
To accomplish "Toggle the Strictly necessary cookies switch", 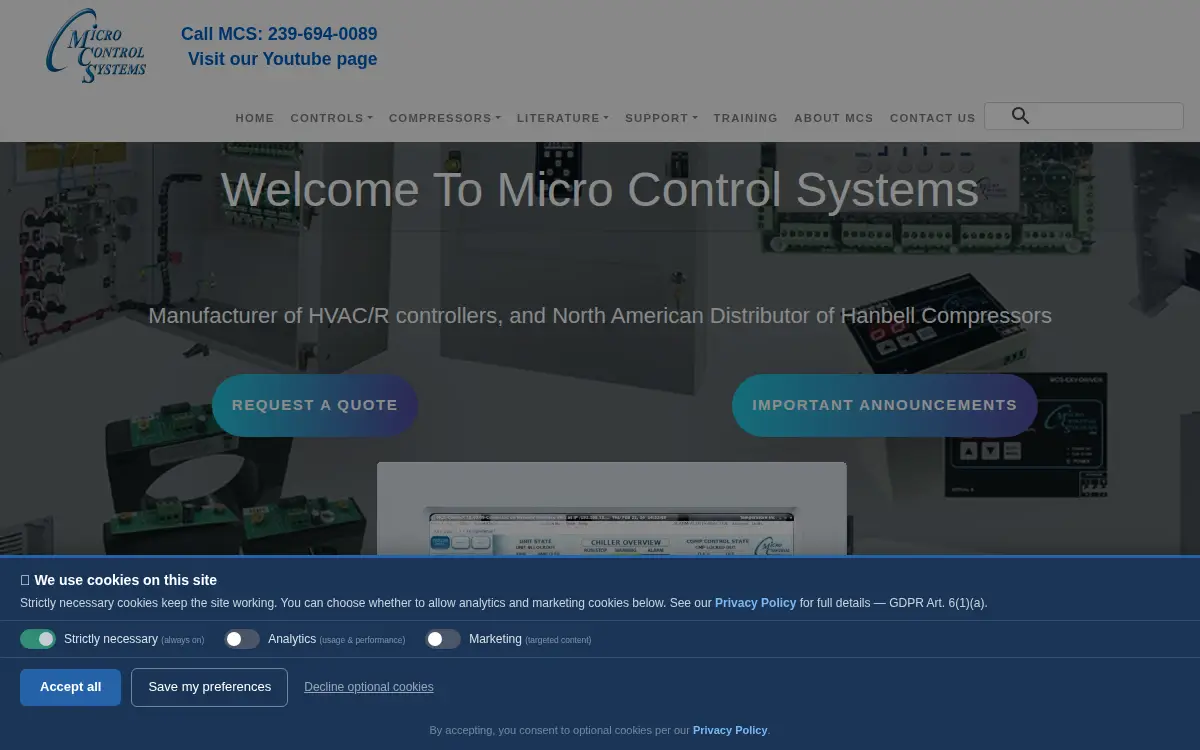I will pyautogui.click(x=38, y=639).
